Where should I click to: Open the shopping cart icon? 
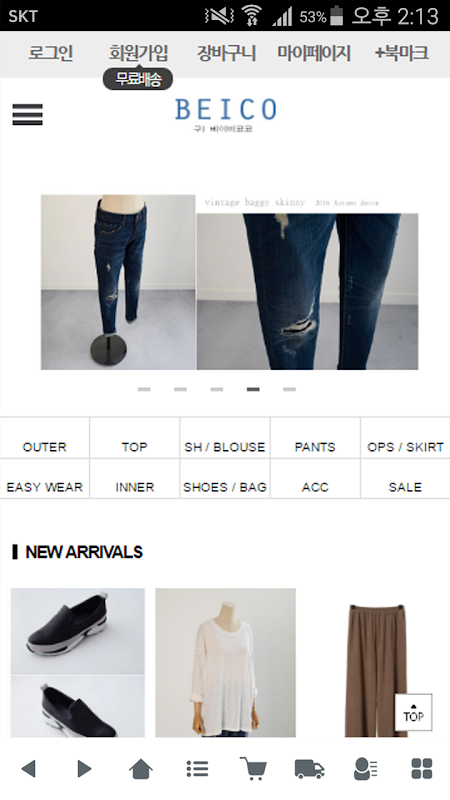tap(253, 768)
